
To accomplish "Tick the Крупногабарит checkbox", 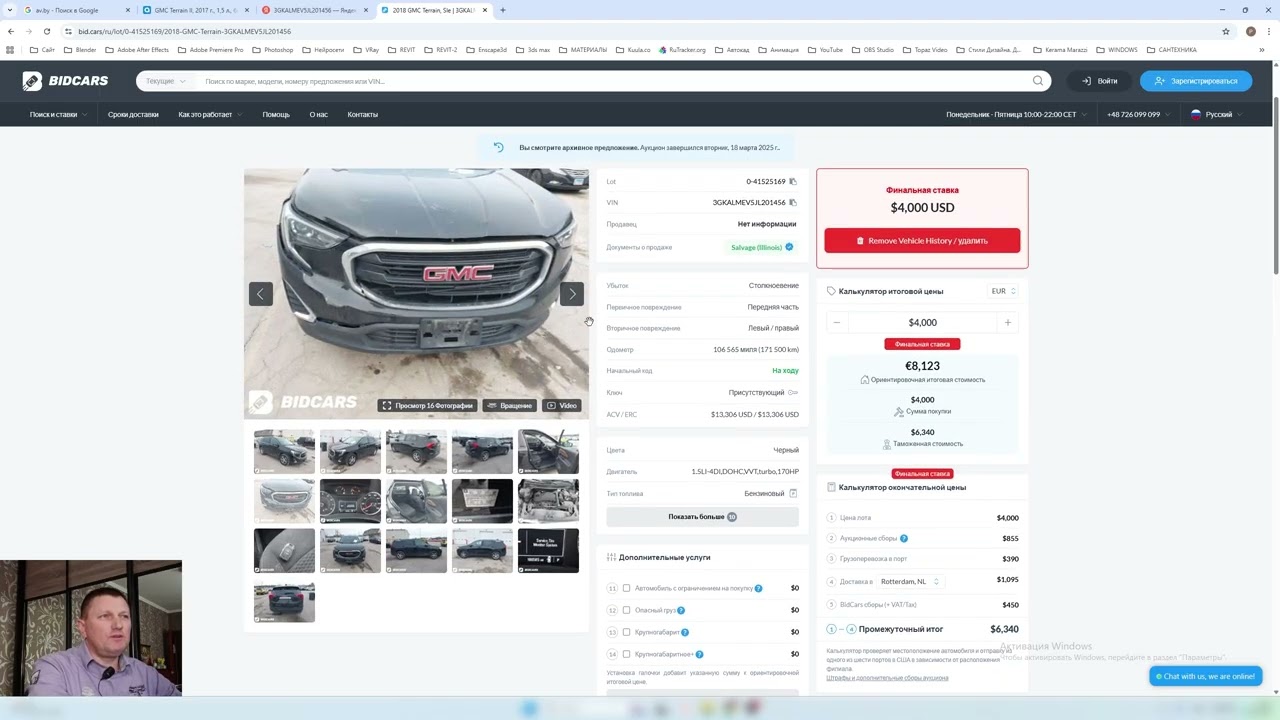I will (x=627, y=632).
